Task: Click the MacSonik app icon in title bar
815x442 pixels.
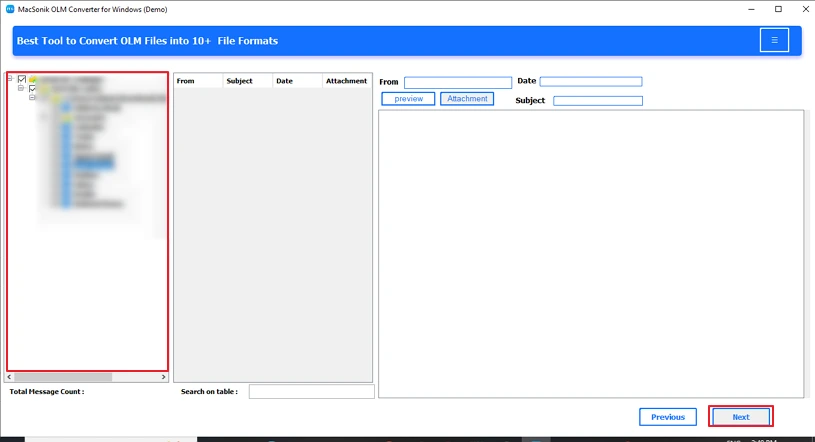Action: pos(8,9)
